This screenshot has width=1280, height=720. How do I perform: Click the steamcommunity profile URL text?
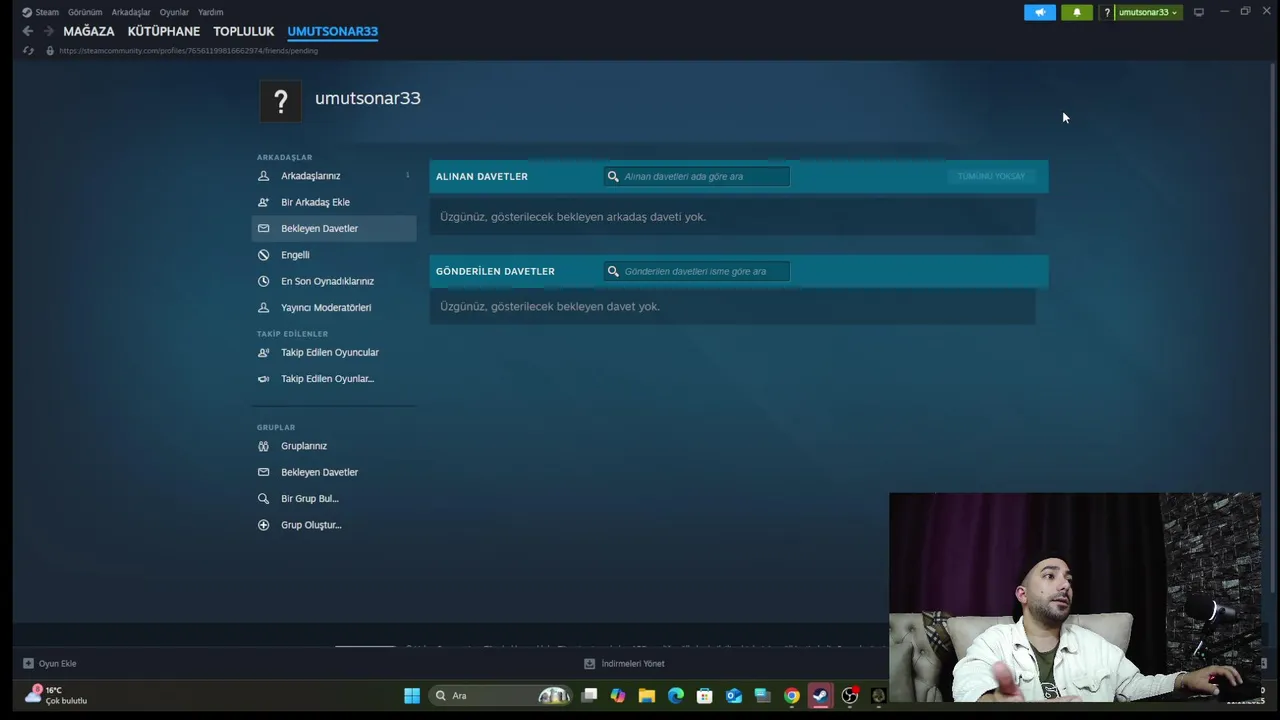188,50
